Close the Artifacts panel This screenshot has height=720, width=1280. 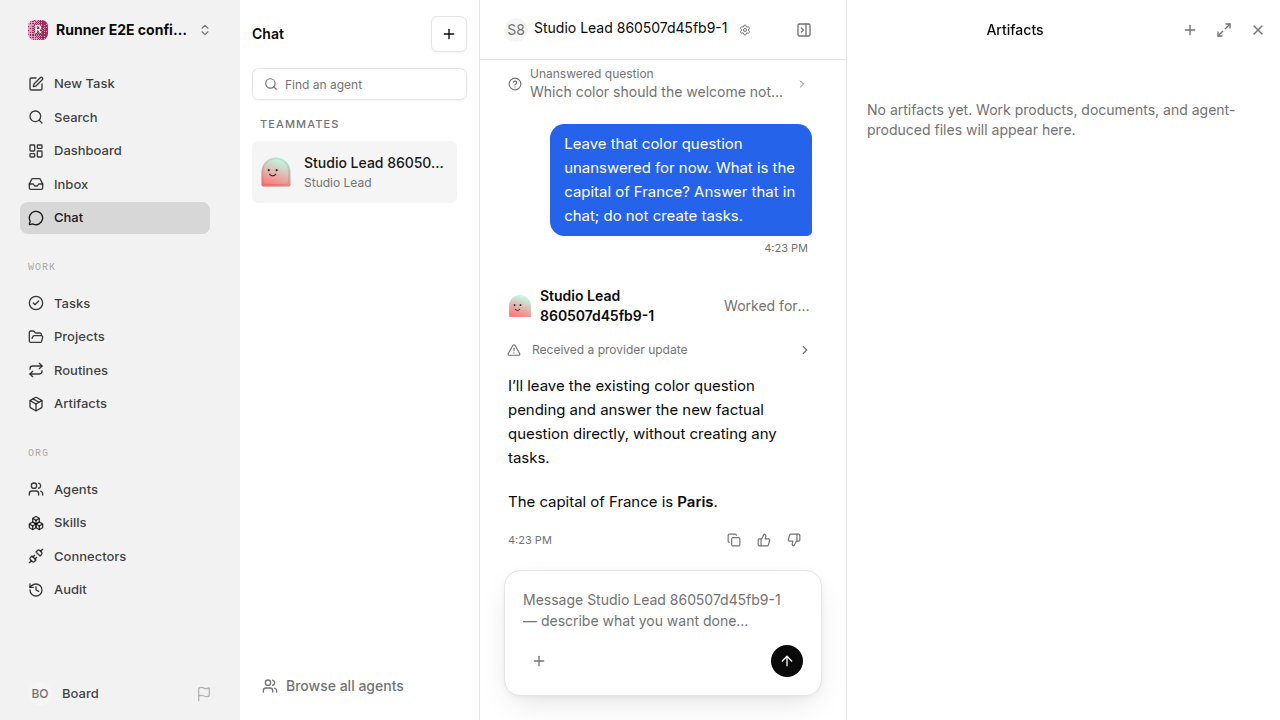tap(1258, 30)
